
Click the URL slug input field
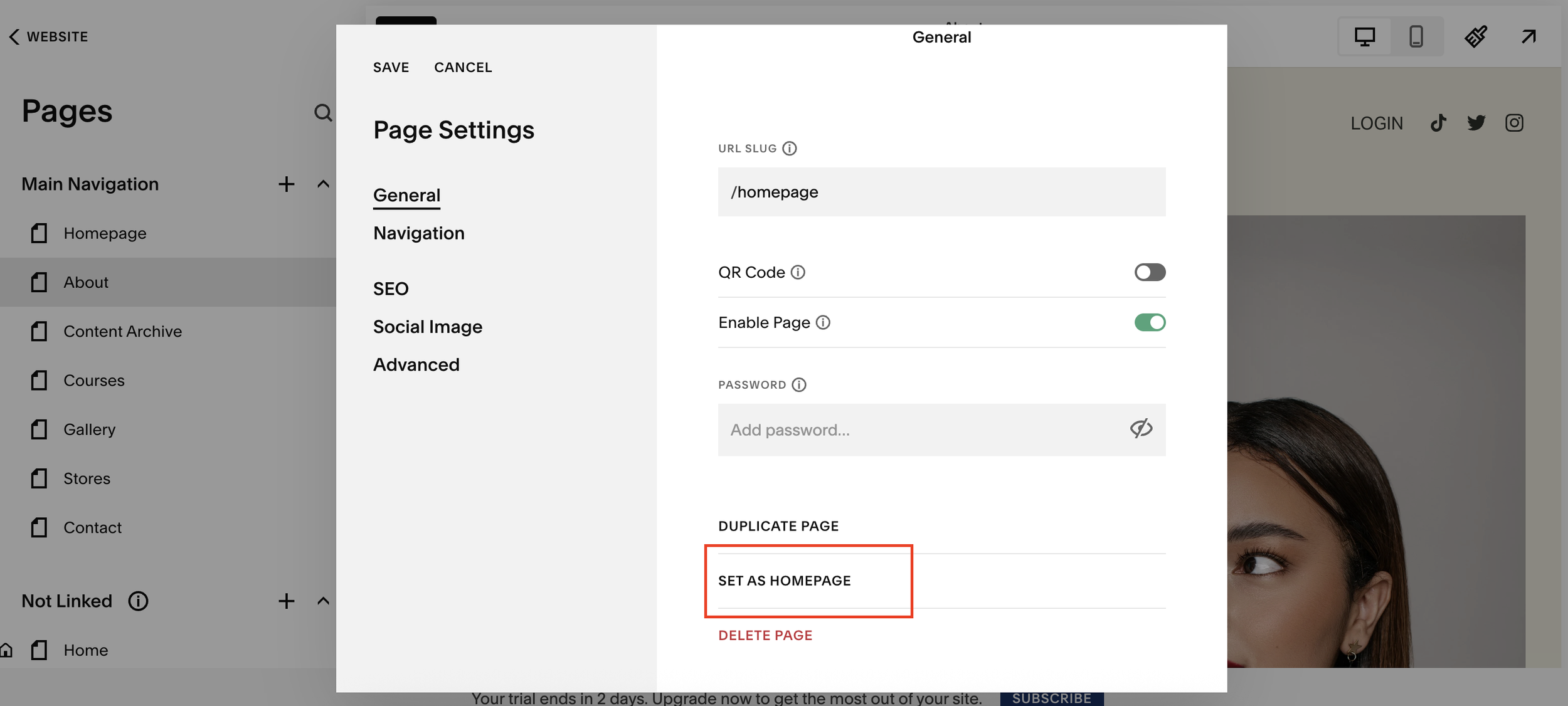(x=941, y=192)
